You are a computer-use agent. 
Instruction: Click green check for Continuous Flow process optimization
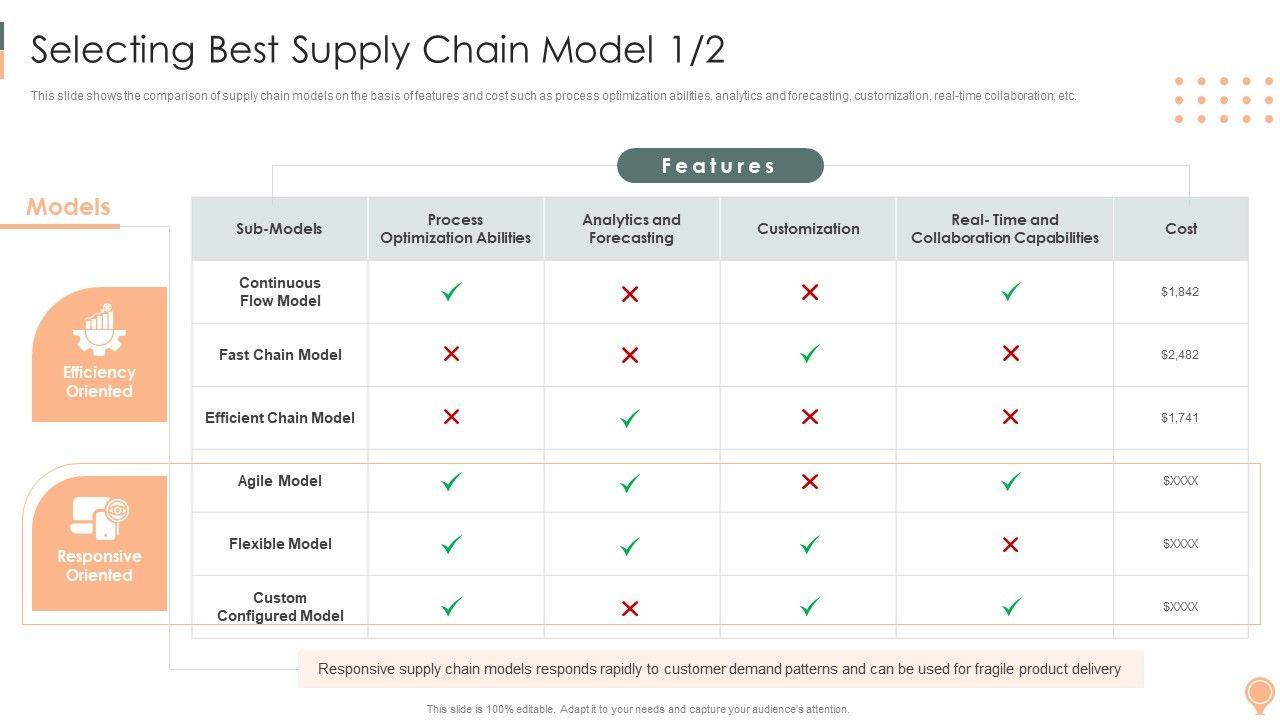(452, 292)
